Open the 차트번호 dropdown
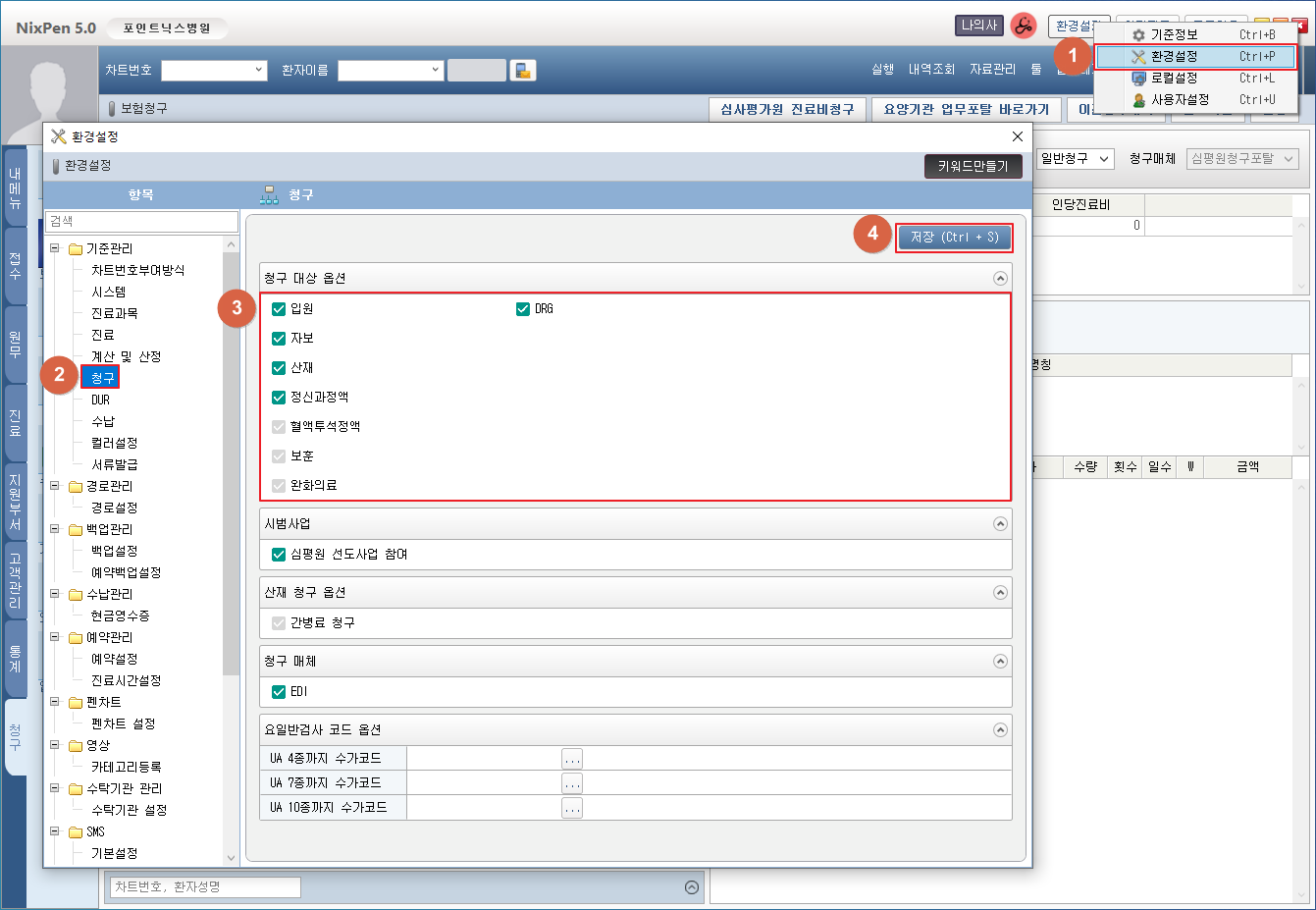Screen dimensions: 1316x910 pyautogui.click(x=259, y=71)
